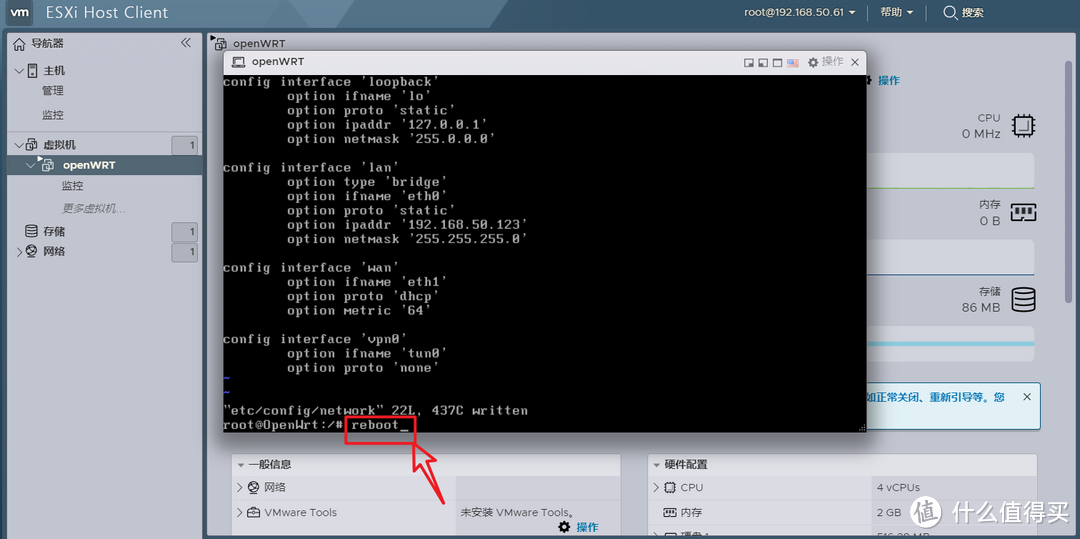The width and height of the screenshot is (1080, 539).
Task: Click the 虚拟机 virtual machines icon in navigator
Action: point(32,145)
